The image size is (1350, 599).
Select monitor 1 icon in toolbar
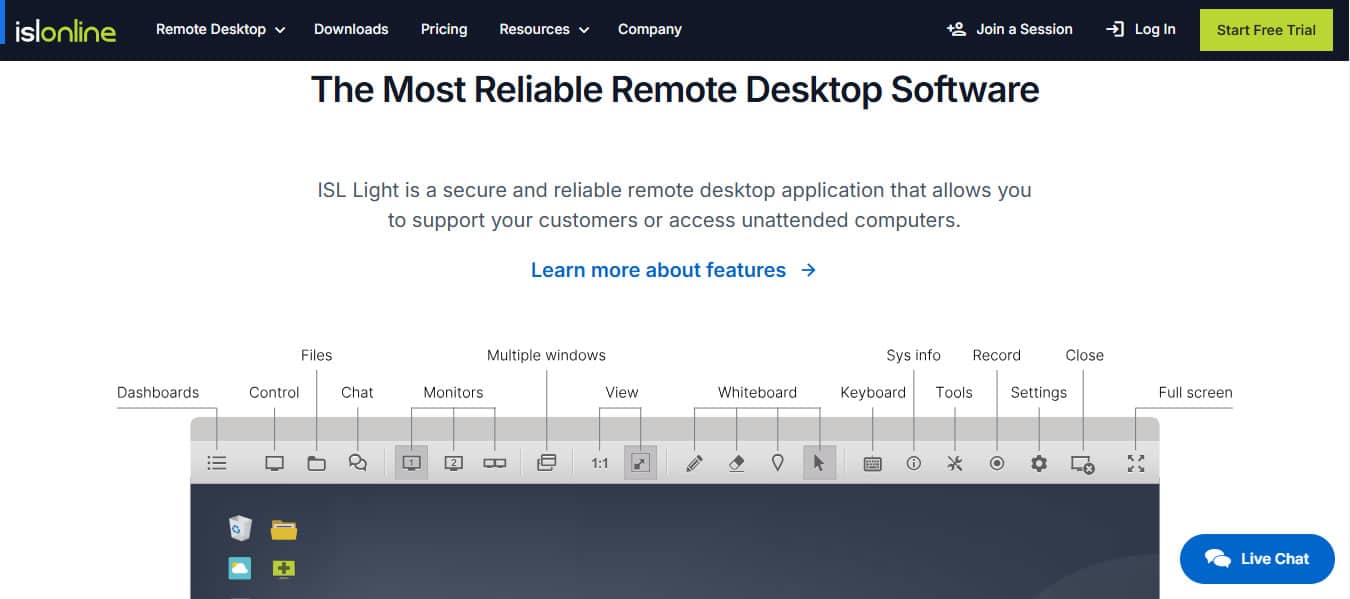click(x=411, y=463)
